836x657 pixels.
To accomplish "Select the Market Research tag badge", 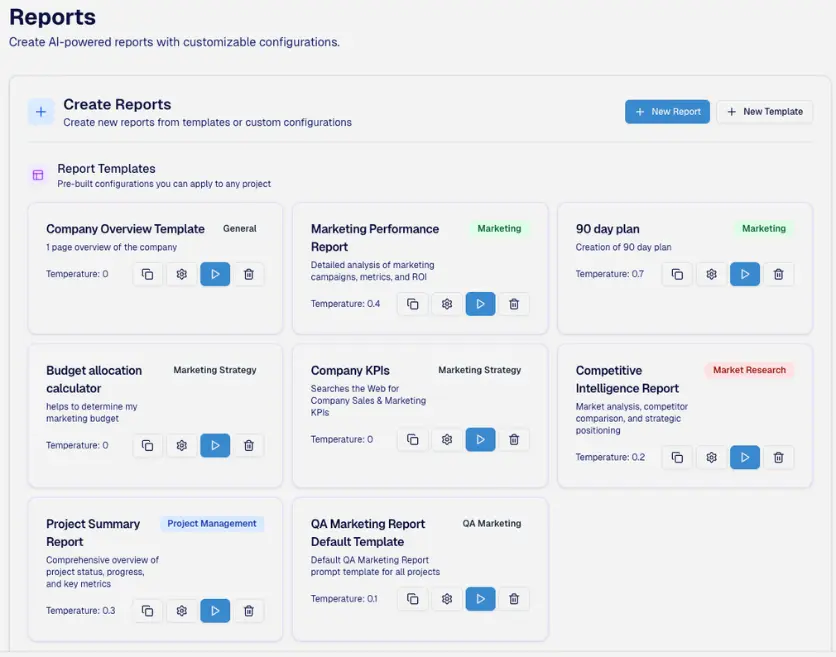I will pos(749,370).
